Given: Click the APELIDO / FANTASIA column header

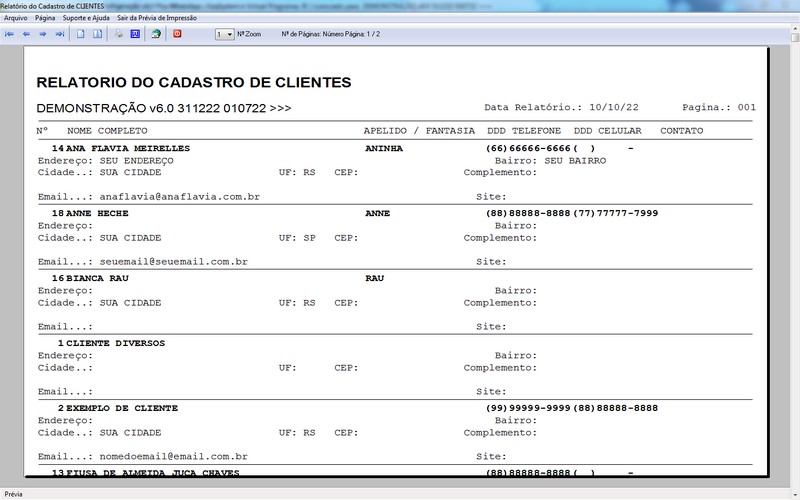Looking at the screenshot, I should 419,131.
